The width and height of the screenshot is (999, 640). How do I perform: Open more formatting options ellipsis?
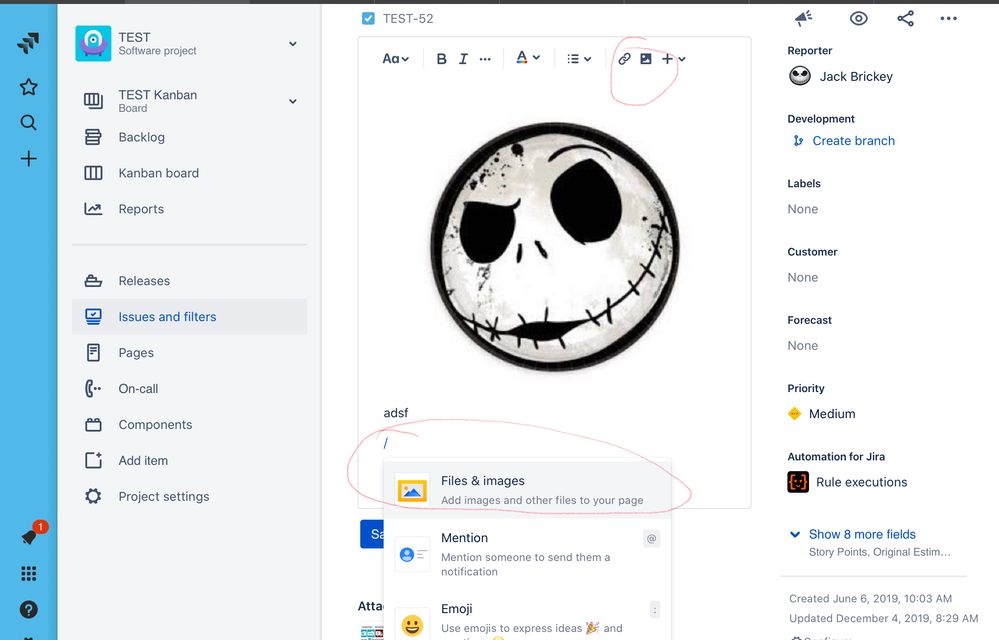pos(485,59)
